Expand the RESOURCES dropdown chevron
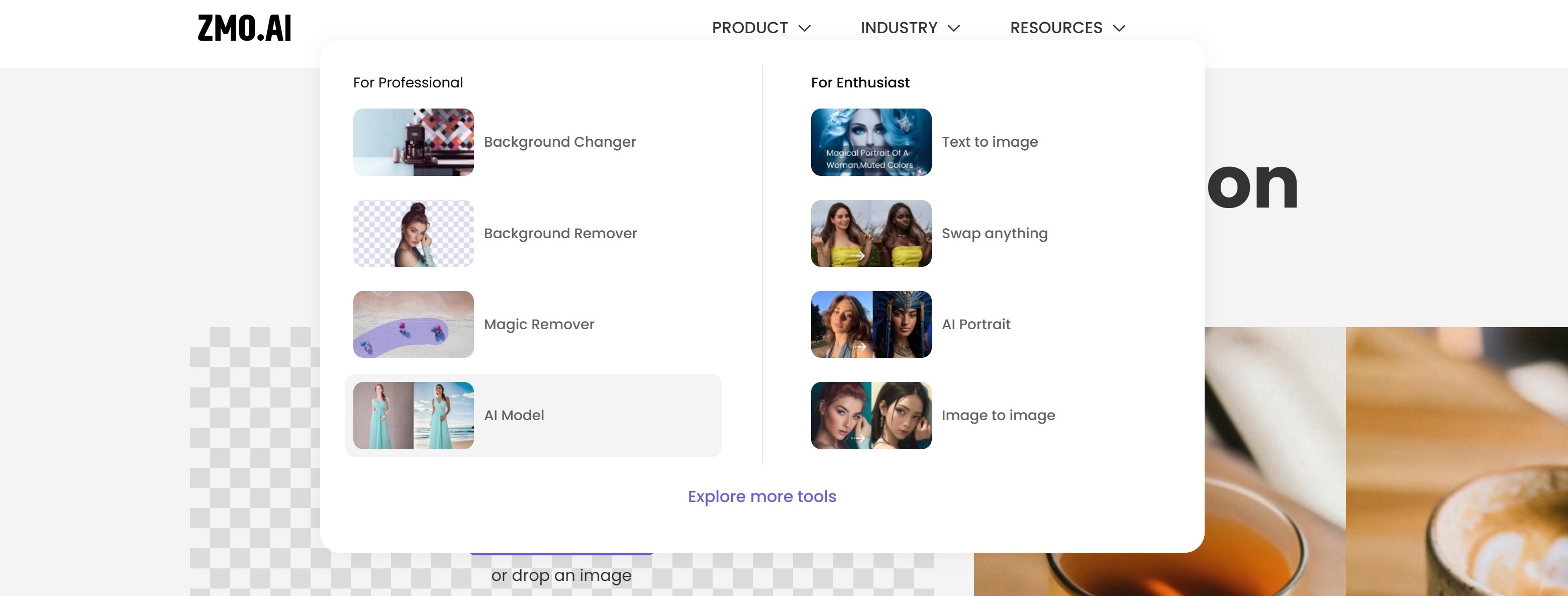This screenshot has width=1568, height=596. pos(1119,28)
